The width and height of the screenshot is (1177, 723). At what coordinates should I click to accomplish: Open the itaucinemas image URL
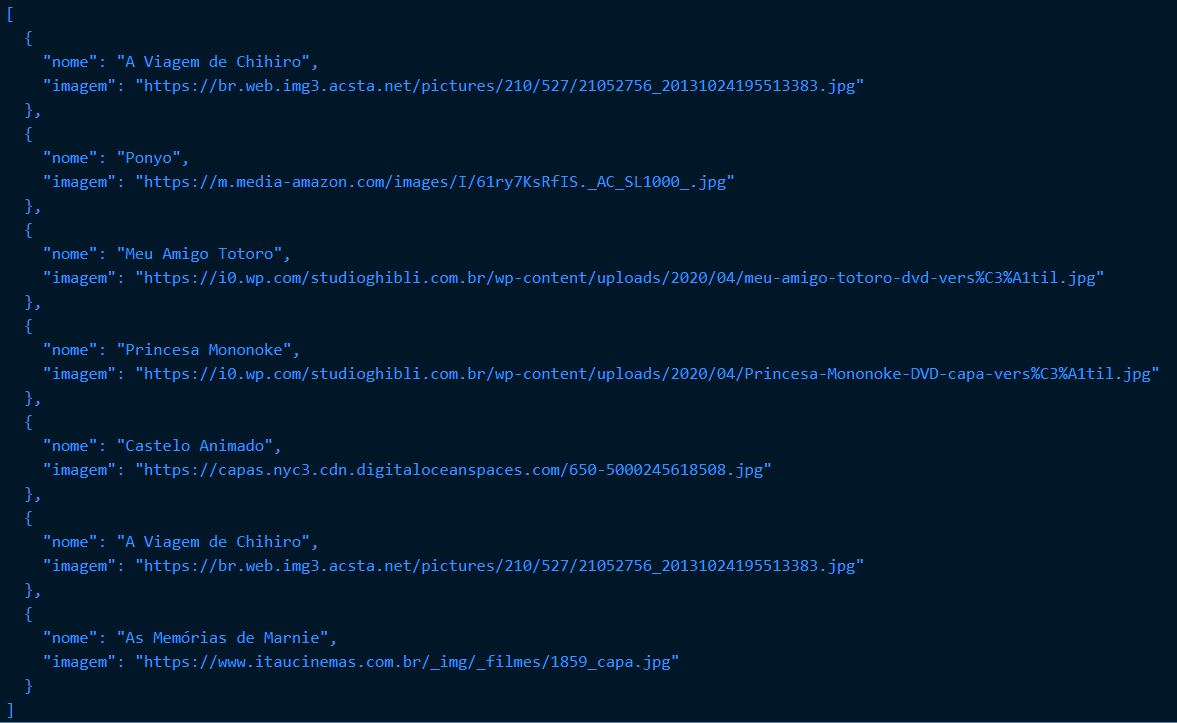coord(407,662)
